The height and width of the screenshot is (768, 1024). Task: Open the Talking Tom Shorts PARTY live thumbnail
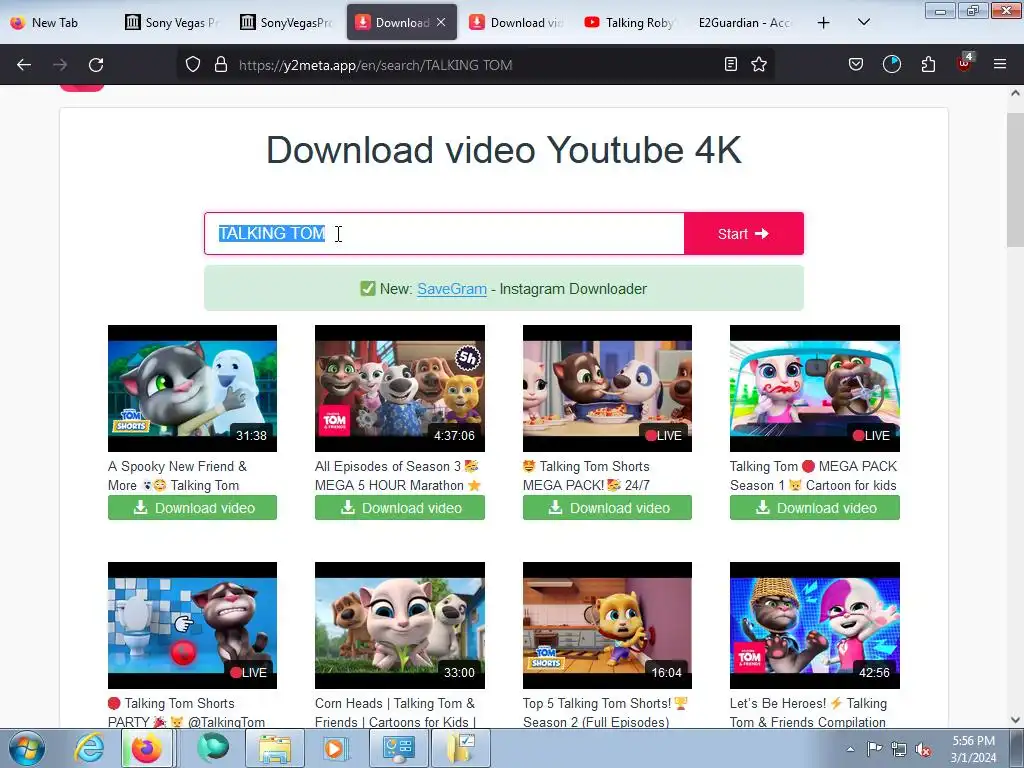(x=192, y=625)
